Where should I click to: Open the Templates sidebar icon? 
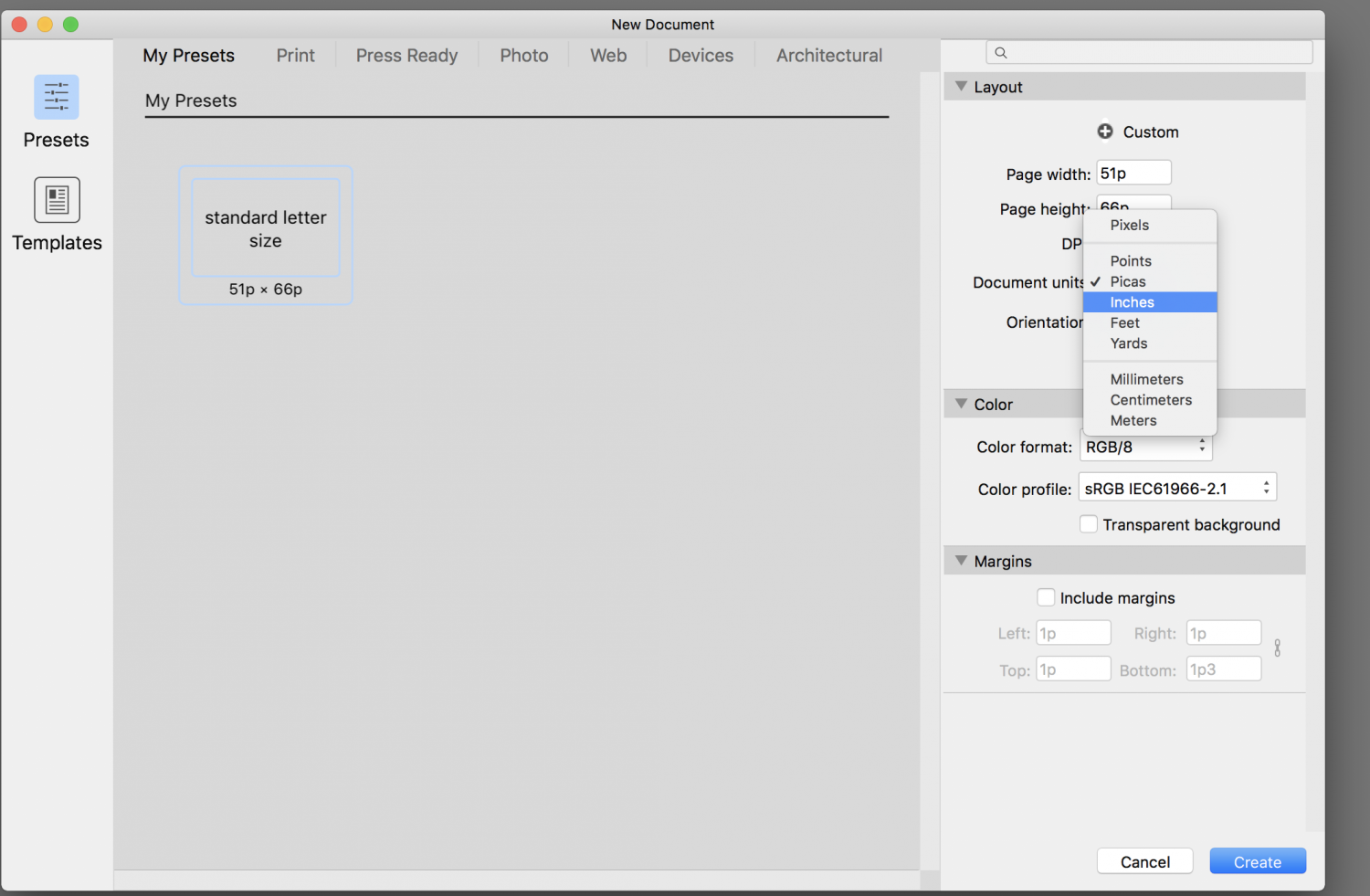57,200
